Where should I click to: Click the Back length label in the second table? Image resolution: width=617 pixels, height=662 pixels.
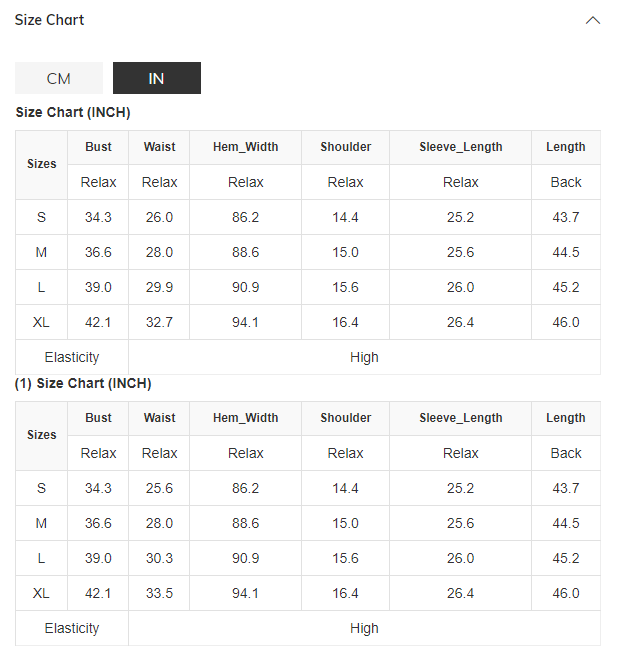(x=565, y=453)
